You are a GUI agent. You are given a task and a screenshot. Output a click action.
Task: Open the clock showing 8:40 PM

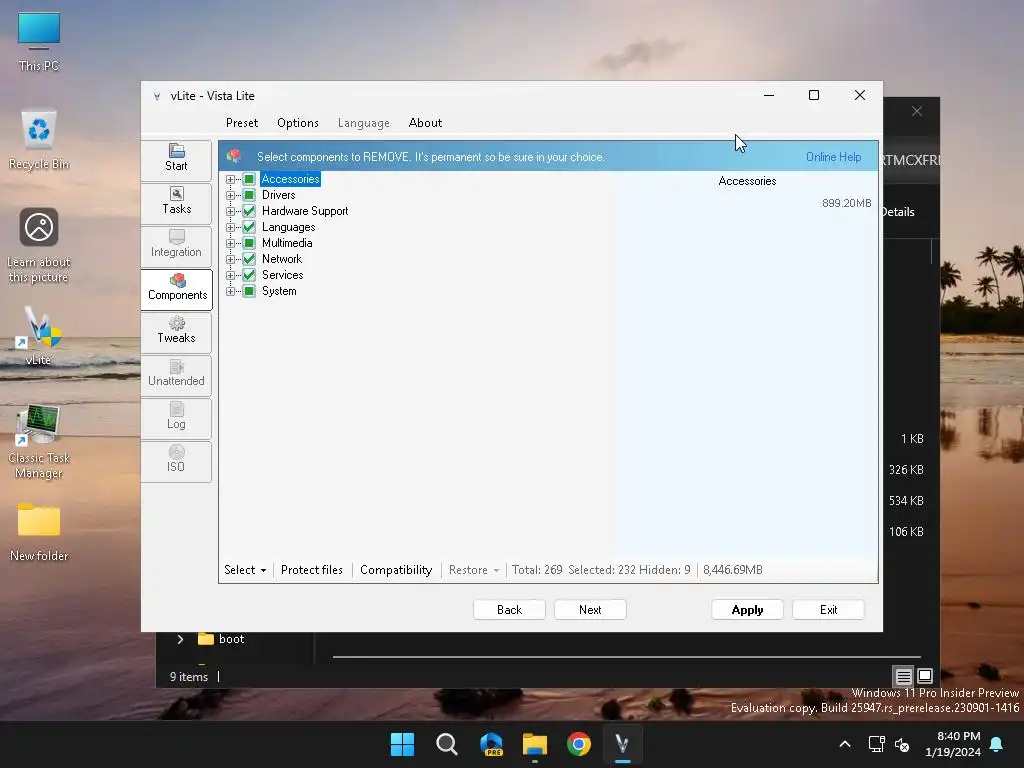click(x=953, y=744)
